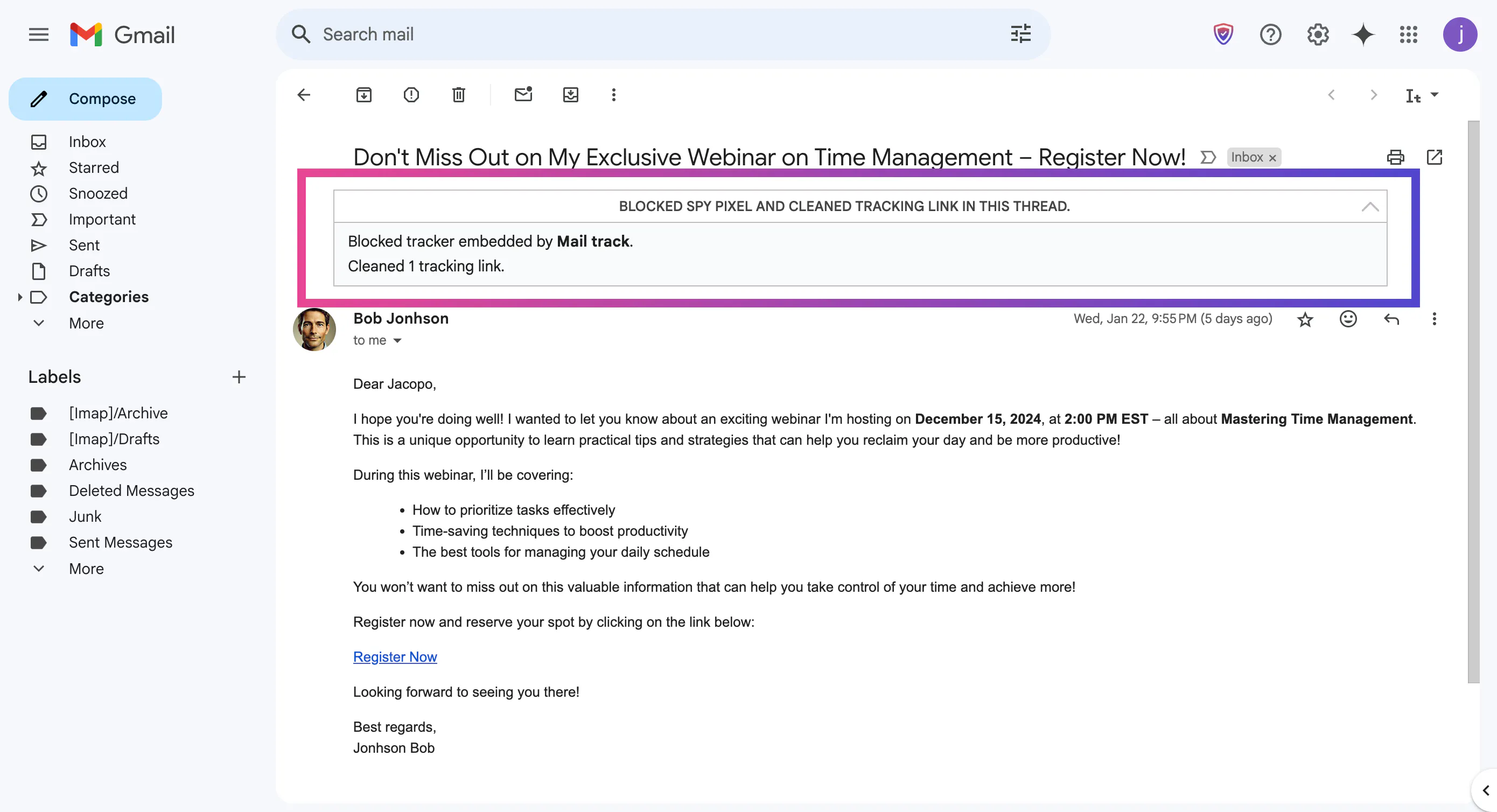This screenshot has height=812, width=1497.
Task: Open the [Imap]/Drafts label
Action: point(114,439)
